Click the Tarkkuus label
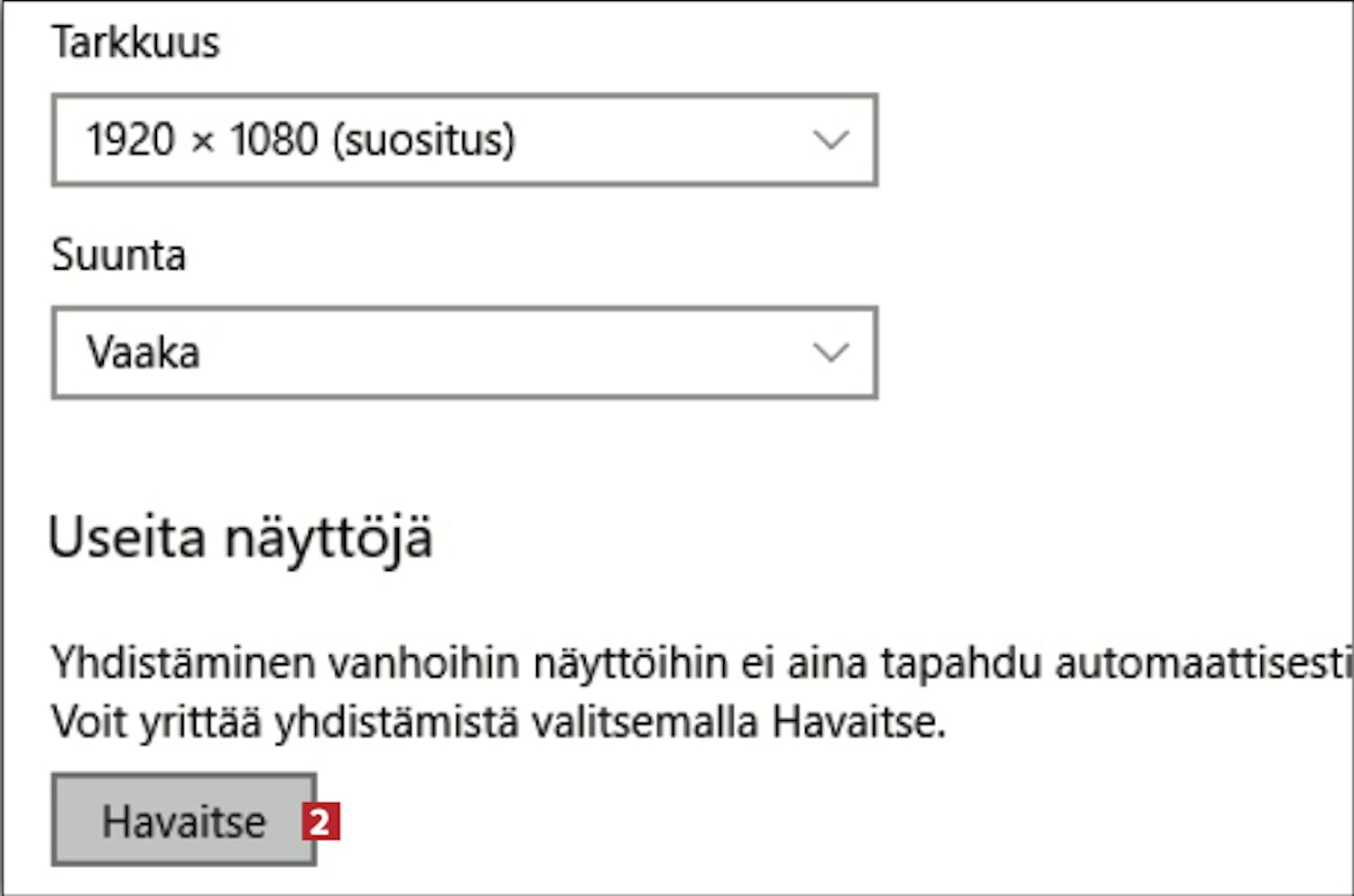 [x=135, y=42]
